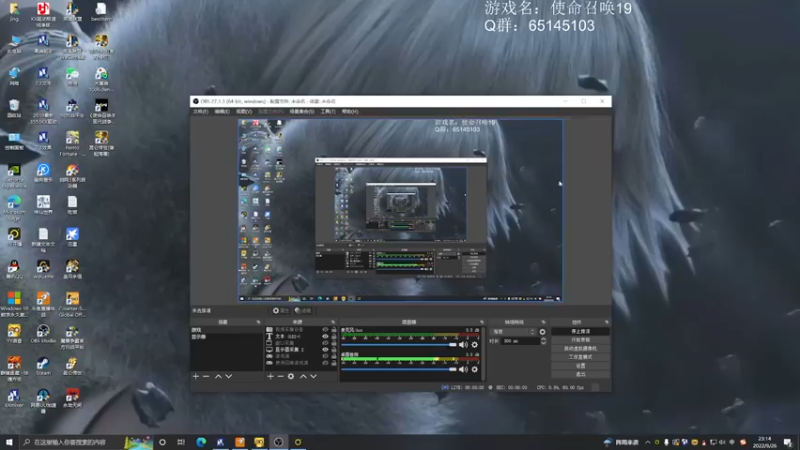Open the WeChat desktop shortcut

(x=72, y=77)
